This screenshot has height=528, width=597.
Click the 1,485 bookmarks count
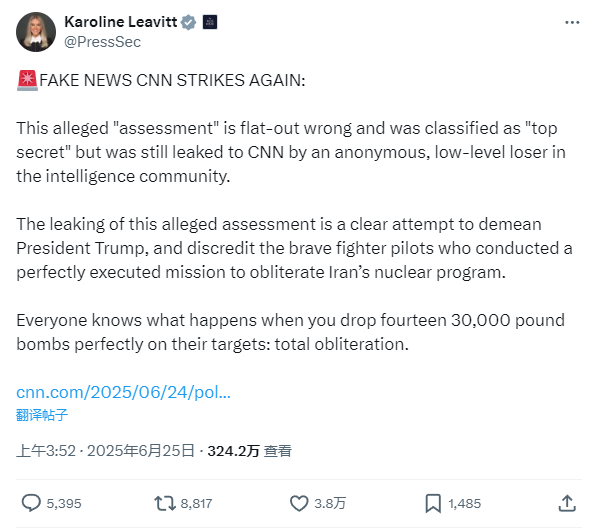[x=465, y=504]
